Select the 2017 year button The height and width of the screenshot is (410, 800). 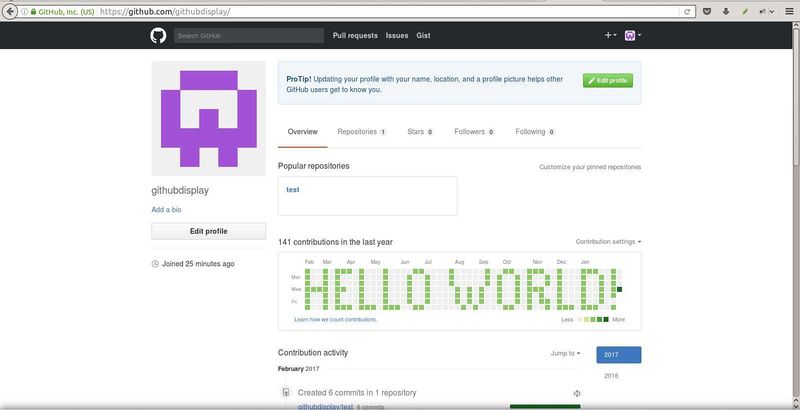(619, 355)
